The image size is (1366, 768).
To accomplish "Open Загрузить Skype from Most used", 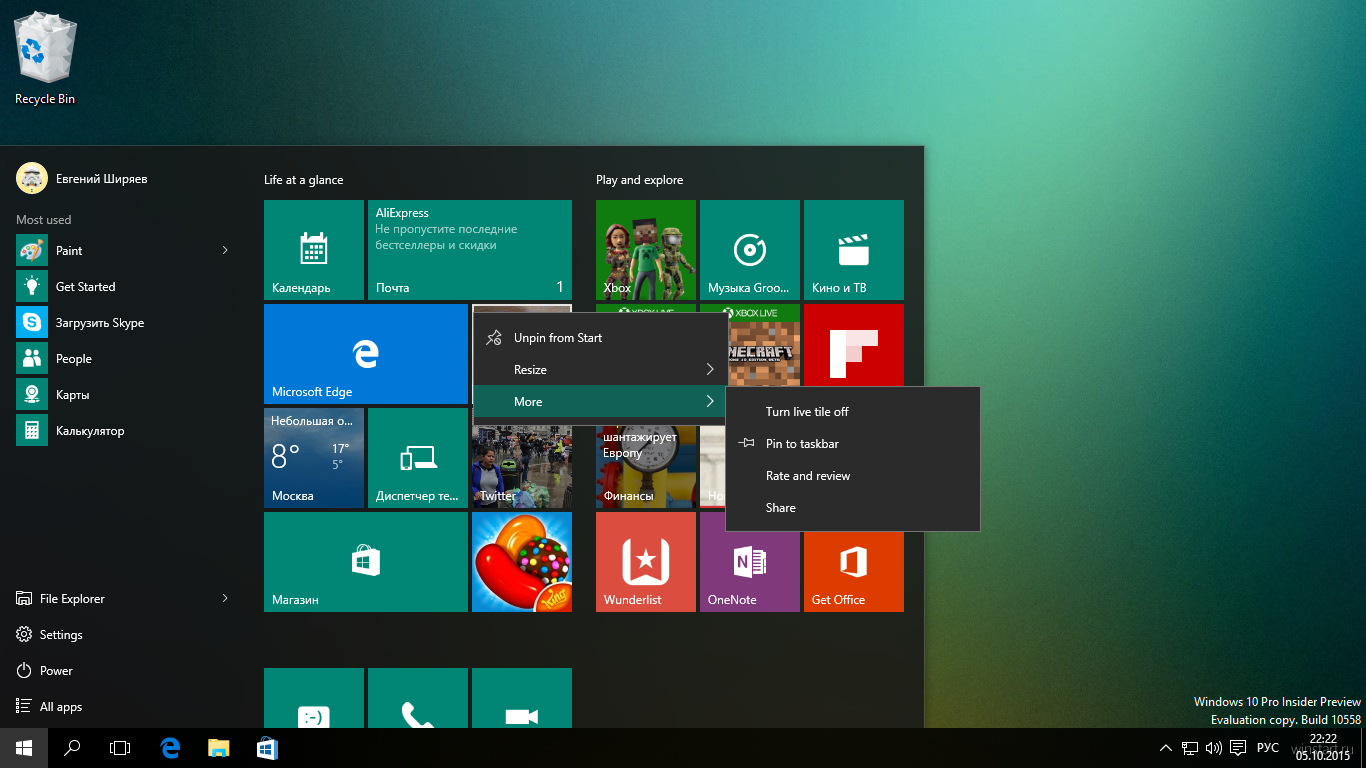I will click(124, 323).
